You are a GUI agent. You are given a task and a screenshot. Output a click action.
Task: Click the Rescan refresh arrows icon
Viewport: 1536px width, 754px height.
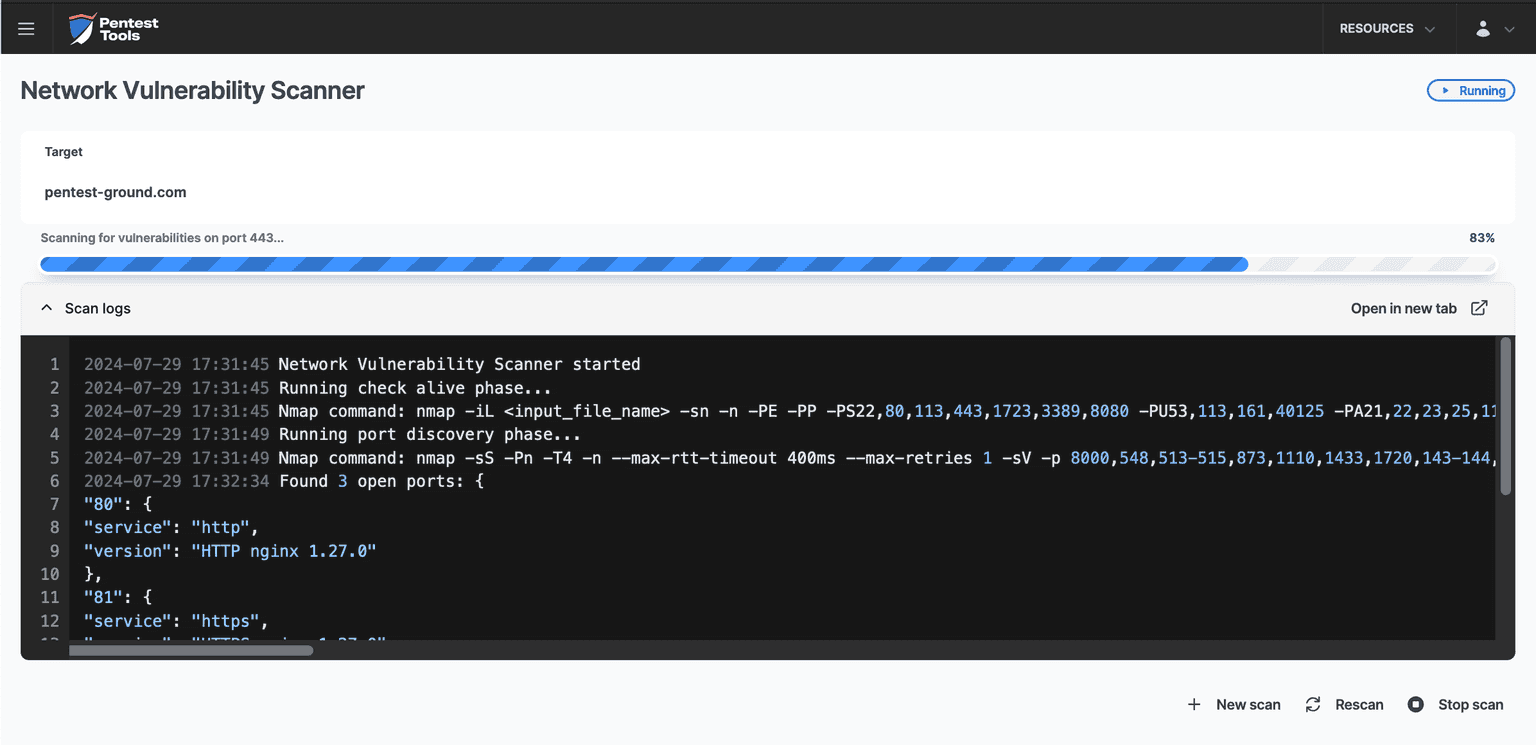click(x=1313, y=705)
